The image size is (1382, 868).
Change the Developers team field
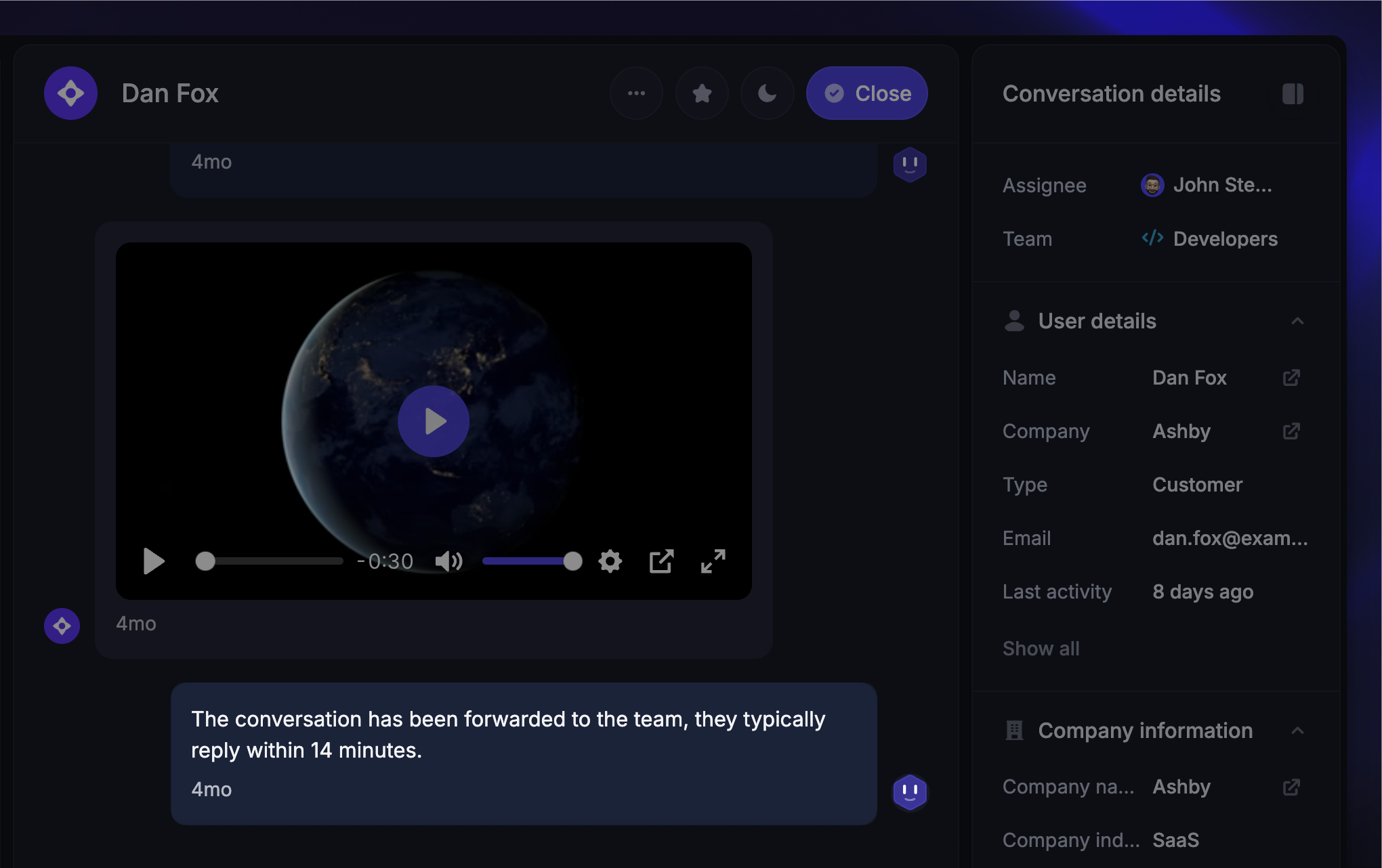(x=1209, y=239)
